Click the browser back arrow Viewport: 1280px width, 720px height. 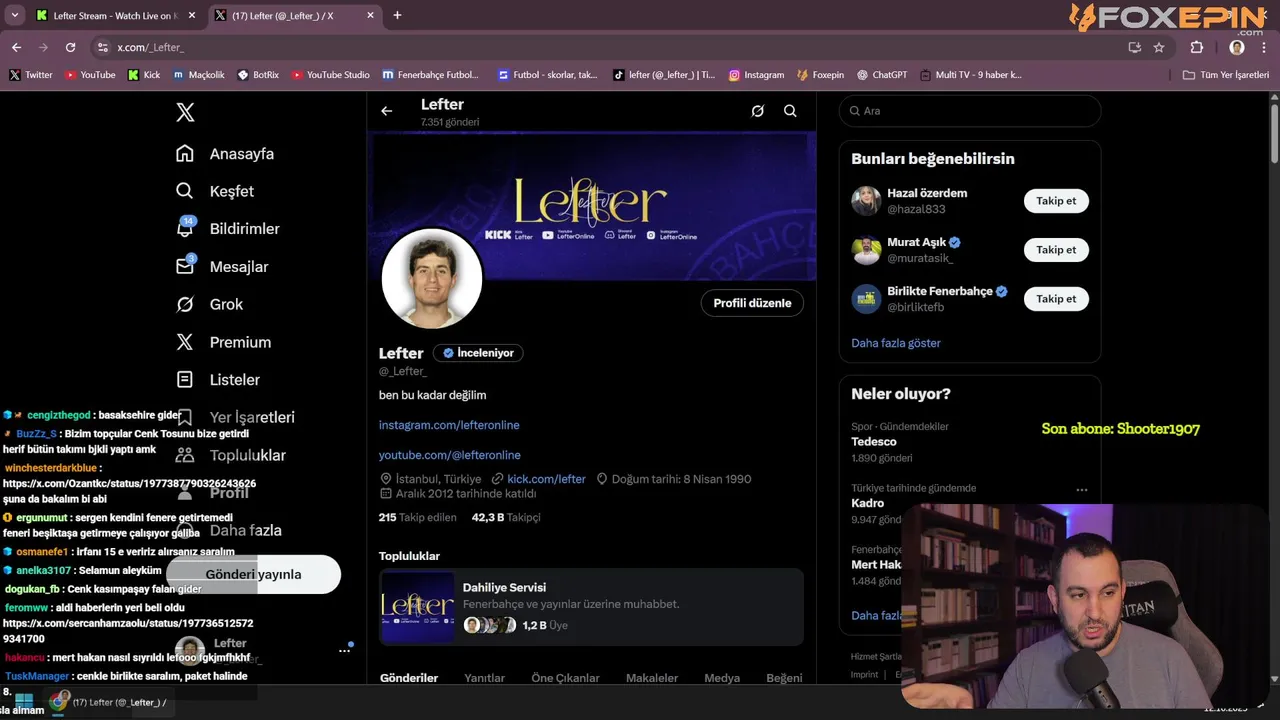16,47
